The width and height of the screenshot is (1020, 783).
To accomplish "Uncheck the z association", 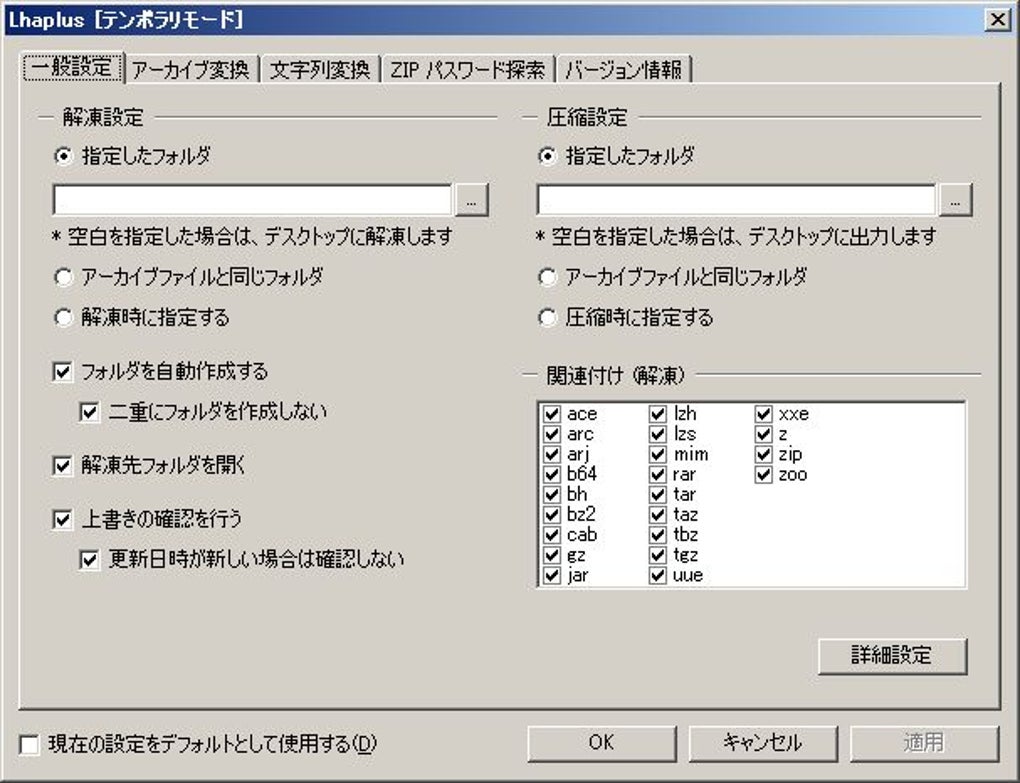I will click(x=764, y=434).
